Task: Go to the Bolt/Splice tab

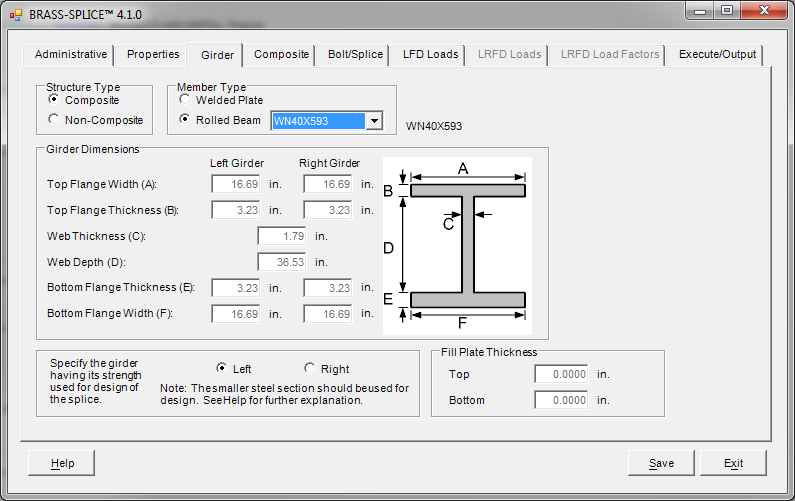Action: click(x=354, y=54)
